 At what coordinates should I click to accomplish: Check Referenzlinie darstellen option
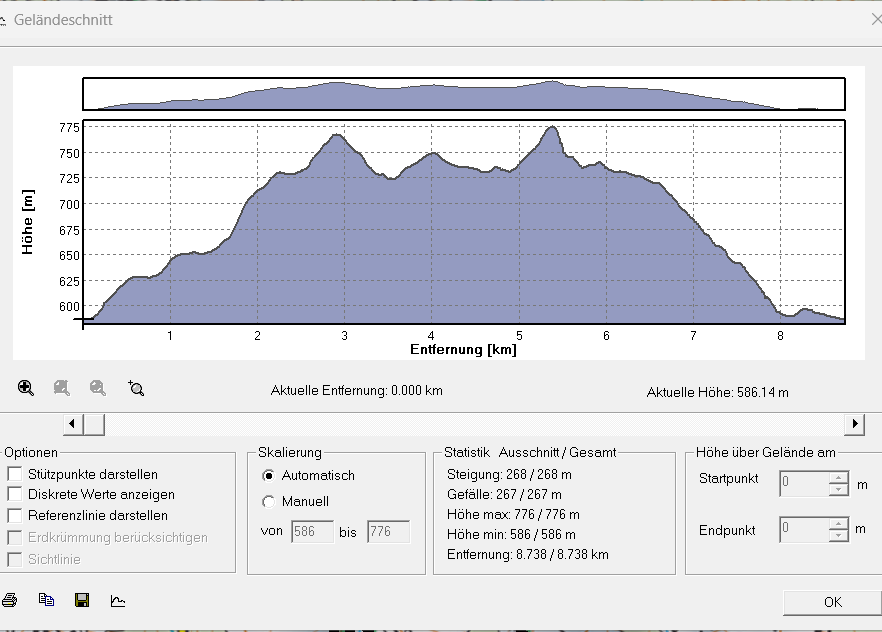point(15,515)
